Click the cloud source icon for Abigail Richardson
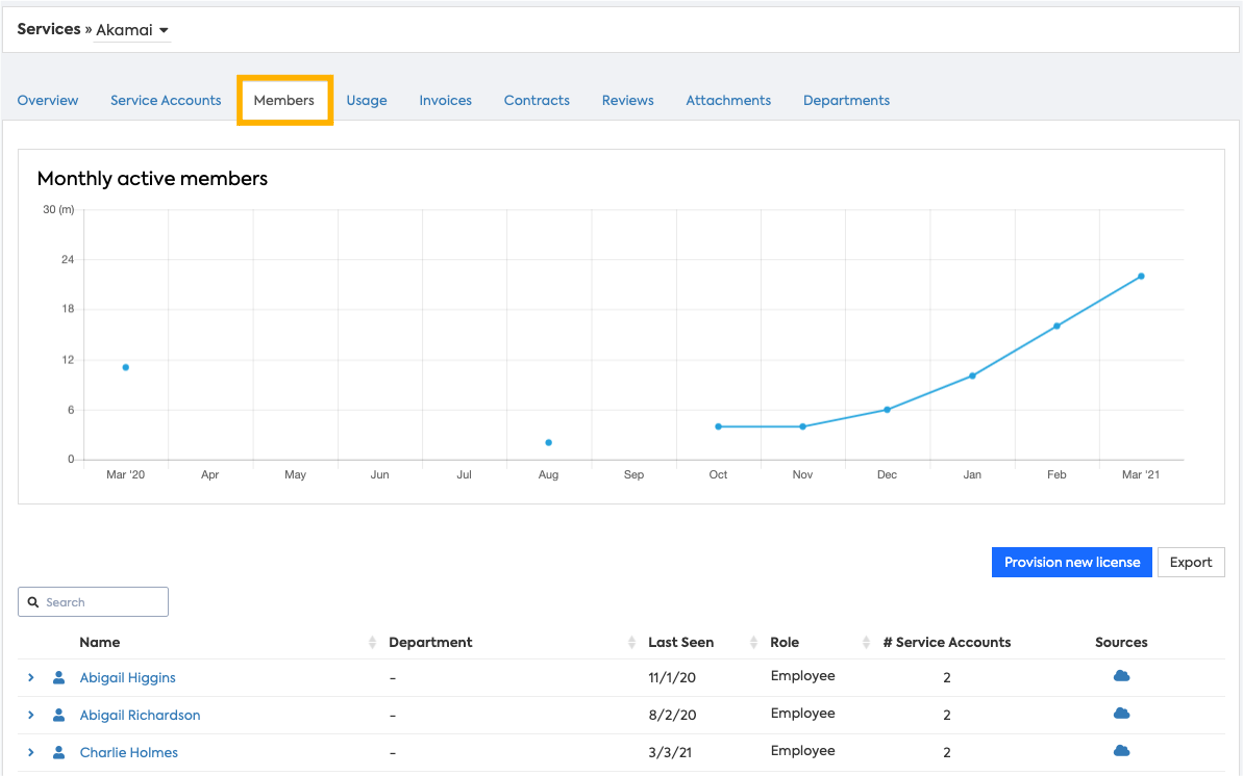The width and height of the screenshot is (1243, 777). (x=1121, y=714)
